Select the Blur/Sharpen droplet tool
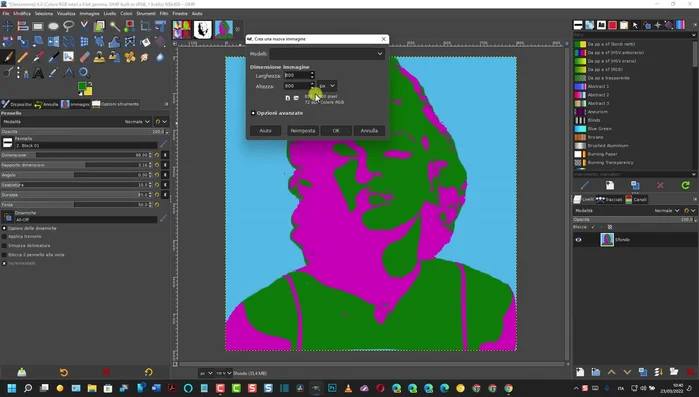This screenshot has width=699, height=397. tap(160, 57)
